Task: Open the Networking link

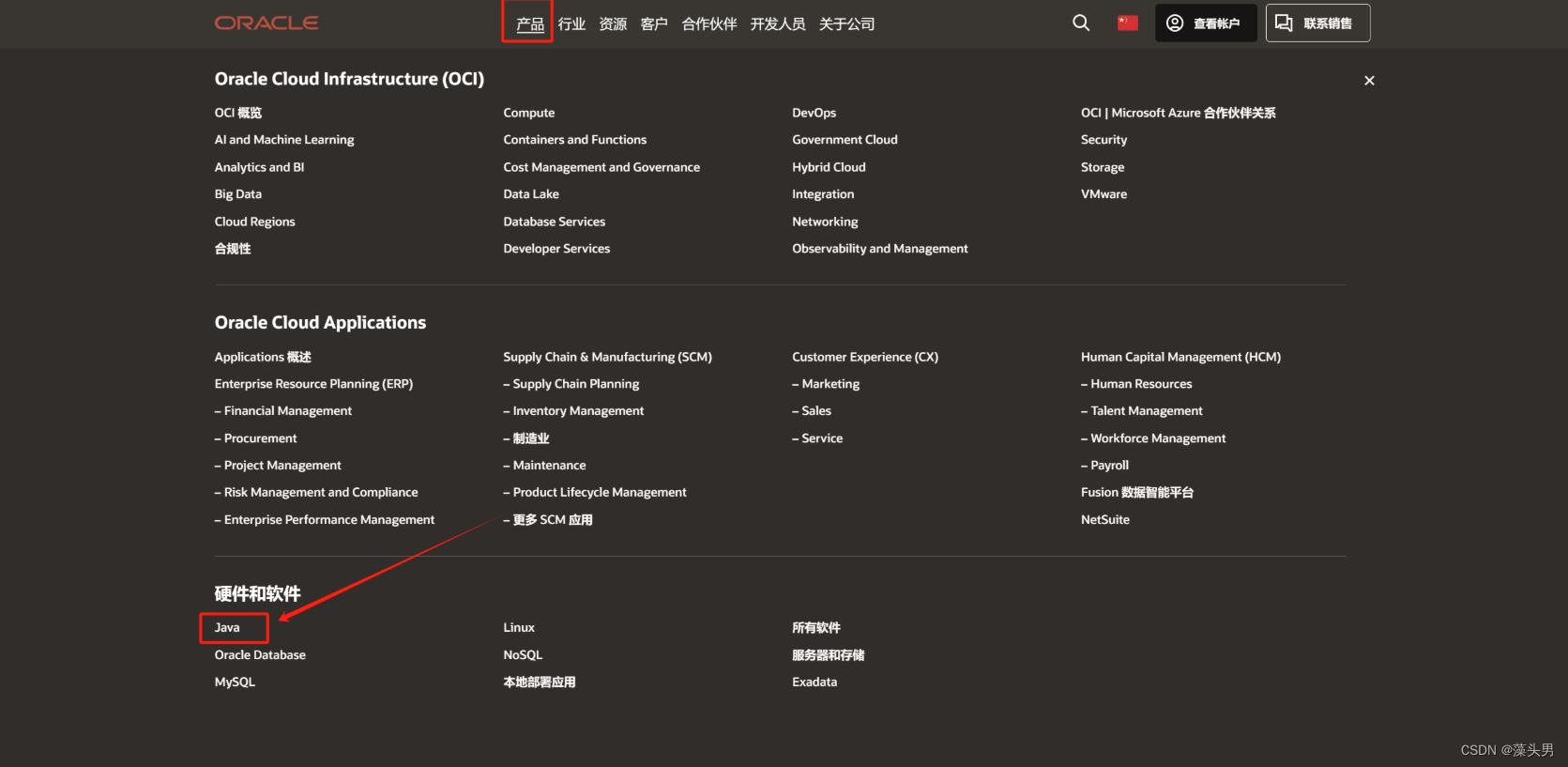Action: click(825, 222)
